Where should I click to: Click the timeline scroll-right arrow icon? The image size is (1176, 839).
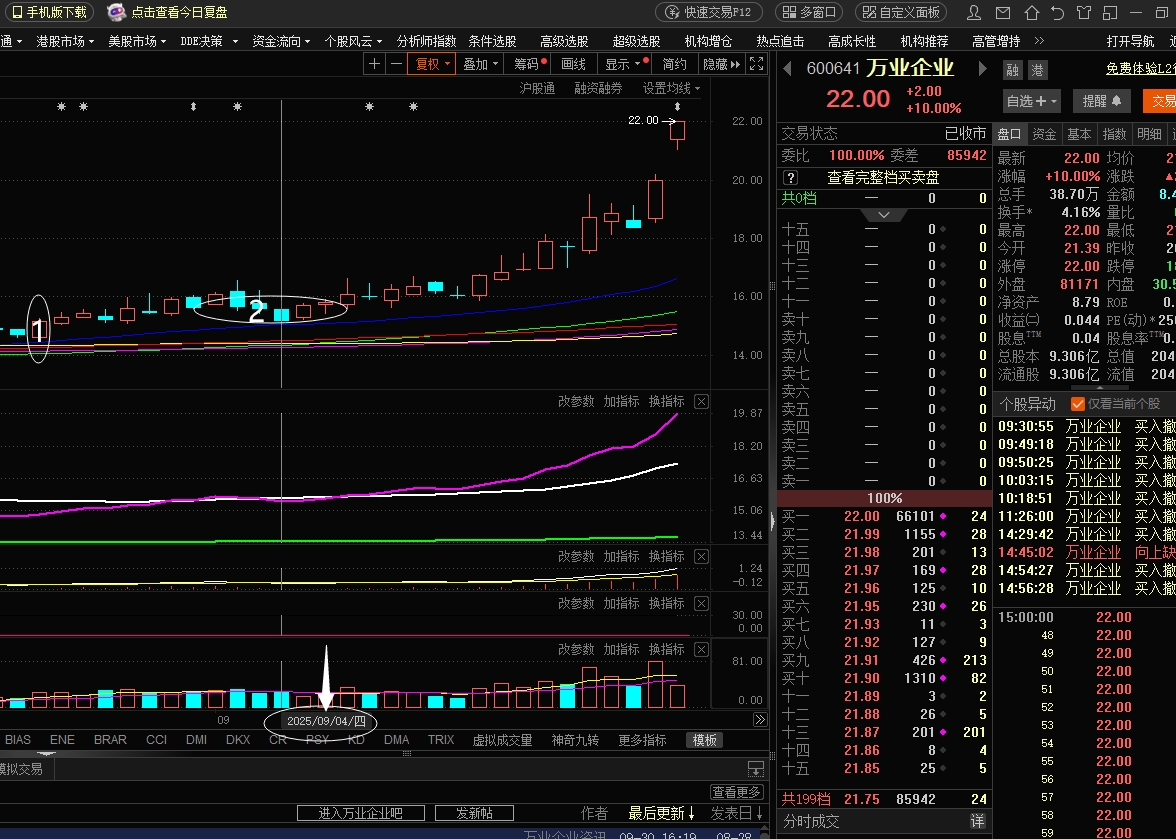point(760,720)
